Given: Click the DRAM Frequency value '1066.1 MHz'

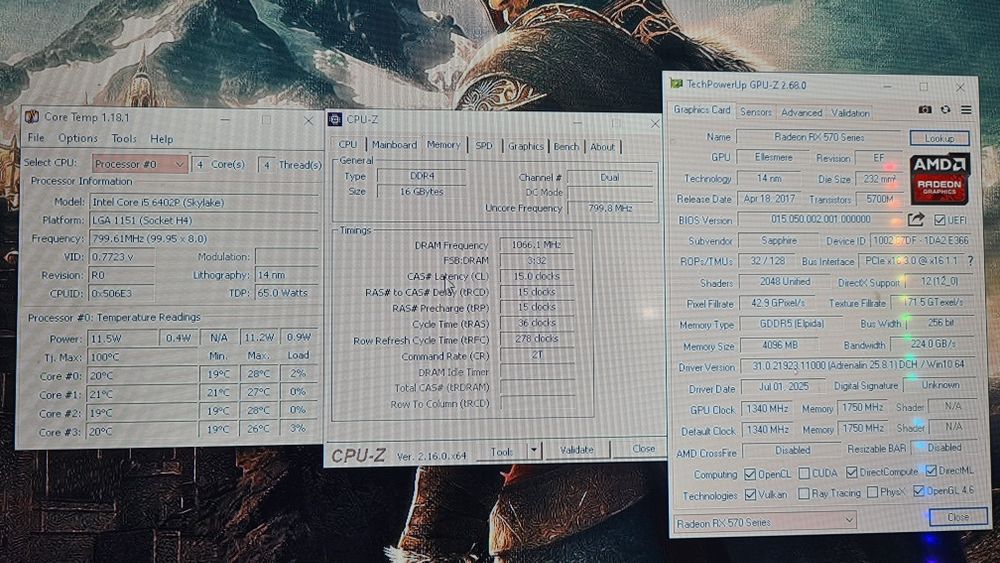Looking at the screenshot, I should (x=536, y=244).
